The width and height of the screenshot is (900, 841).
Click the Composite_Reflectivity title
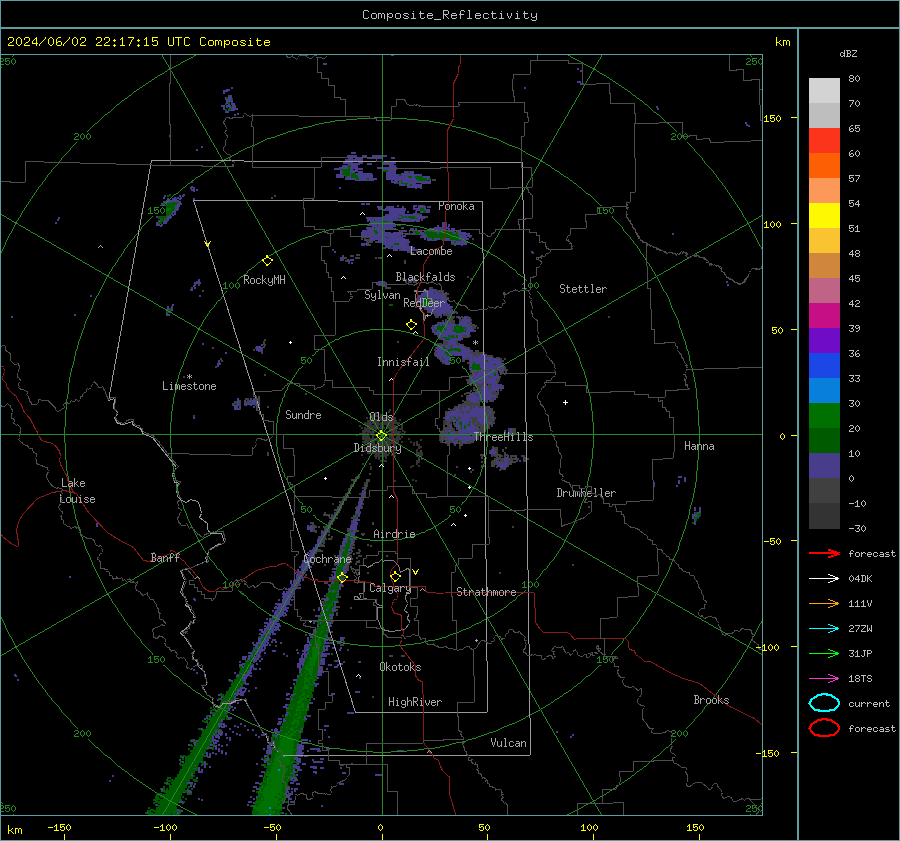pos(450,15)
